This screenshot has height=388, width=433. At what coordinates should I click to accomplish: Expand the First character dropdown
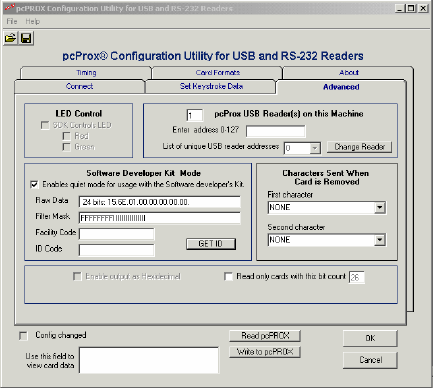click(380, 207)
